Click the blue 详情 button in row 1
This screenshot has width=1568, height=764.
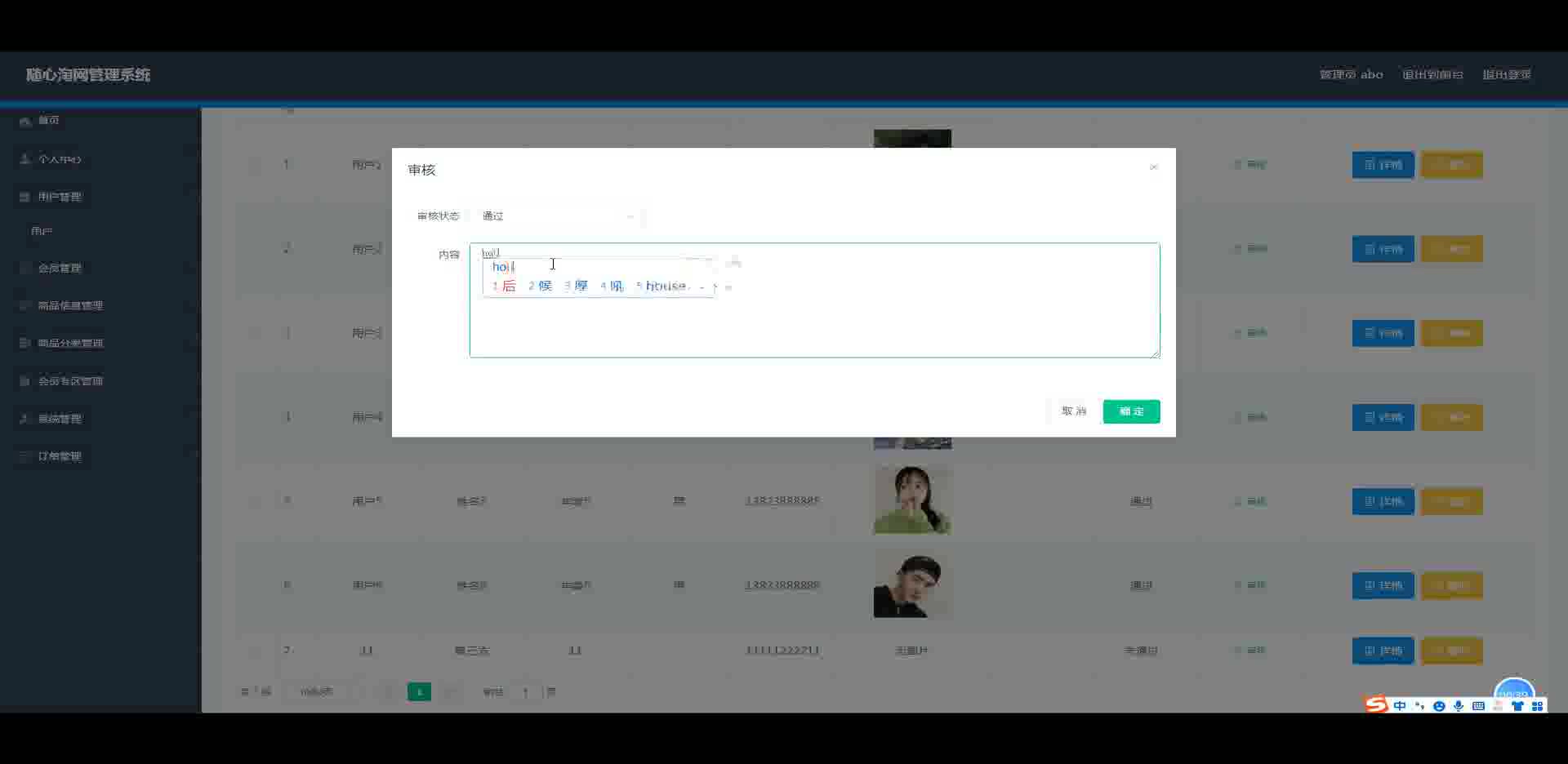(x=1383, y=165)
